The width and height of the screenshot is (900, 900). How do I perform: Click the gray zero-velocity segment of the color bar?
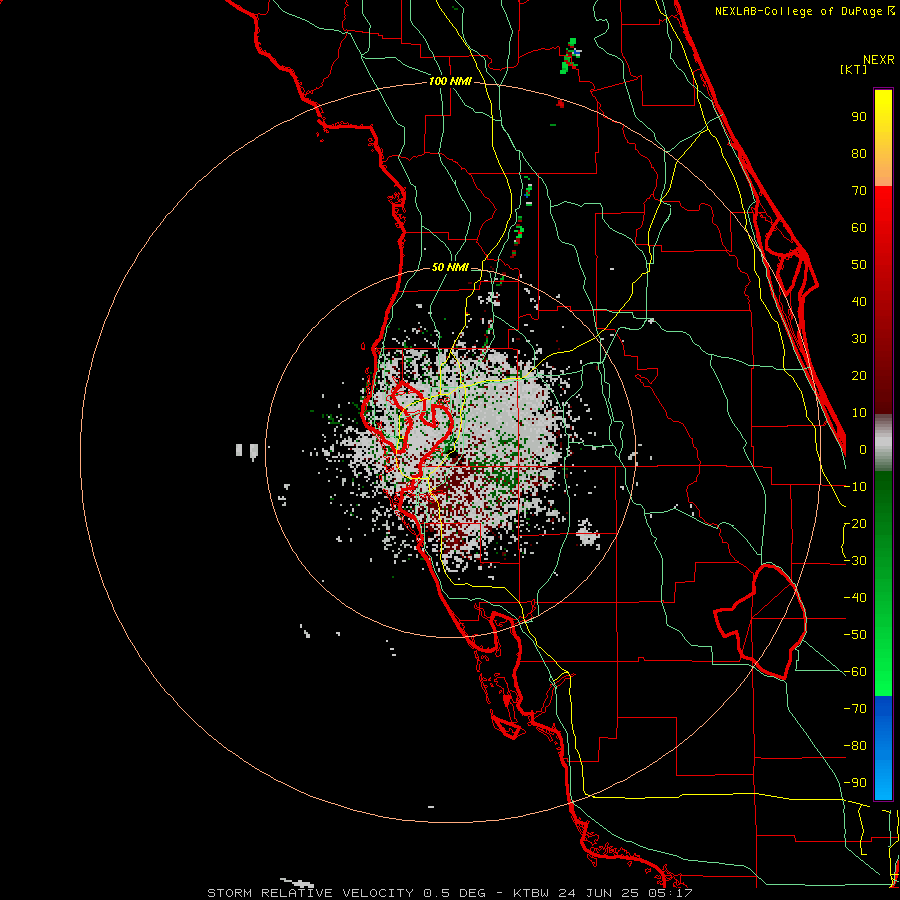pyautogui.click(x=883, y=443)
